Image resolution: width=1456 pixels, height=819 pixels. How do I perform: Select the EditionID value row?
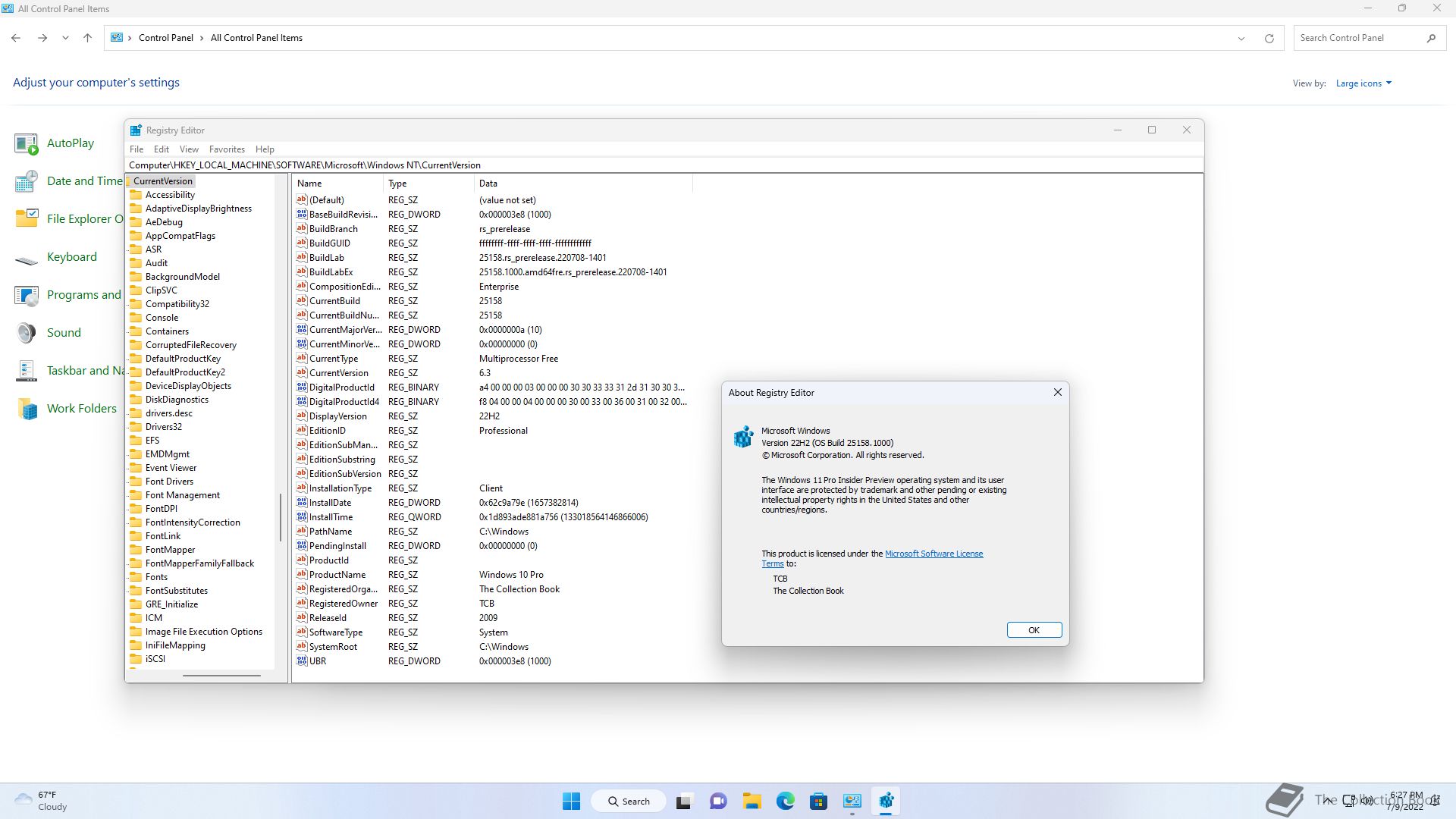[x=491, y=431]
